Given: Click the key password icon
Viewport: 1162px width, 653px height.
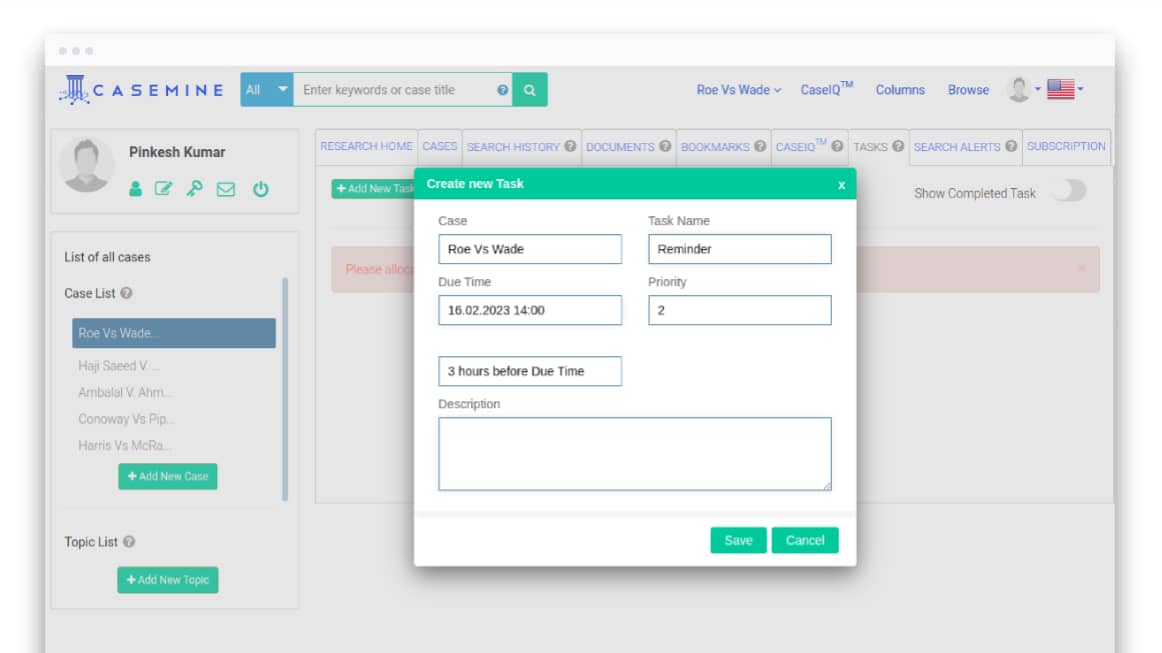Looking at the screenshot, I should tap(194, 189).
